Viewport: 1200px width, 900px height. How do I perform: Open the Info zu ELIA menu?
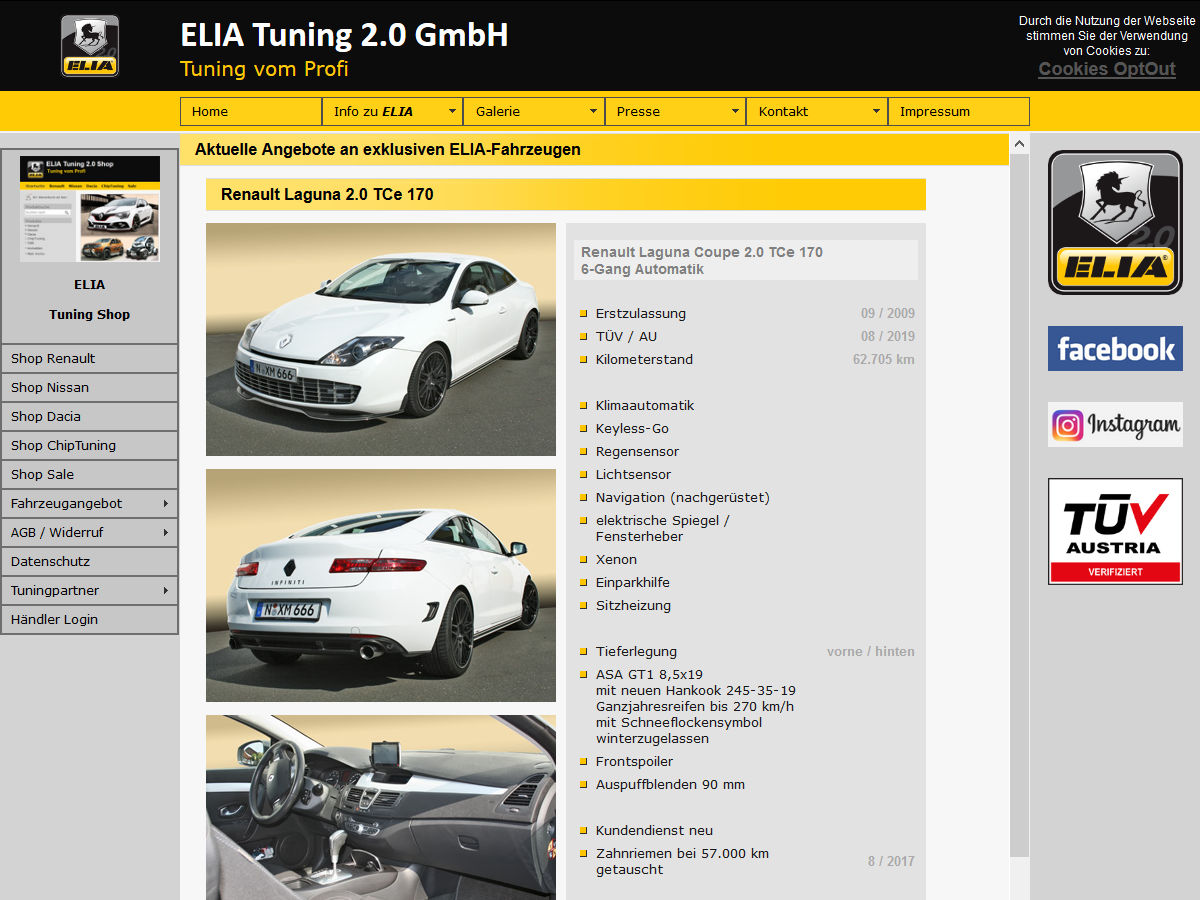(x=392, y=111)
